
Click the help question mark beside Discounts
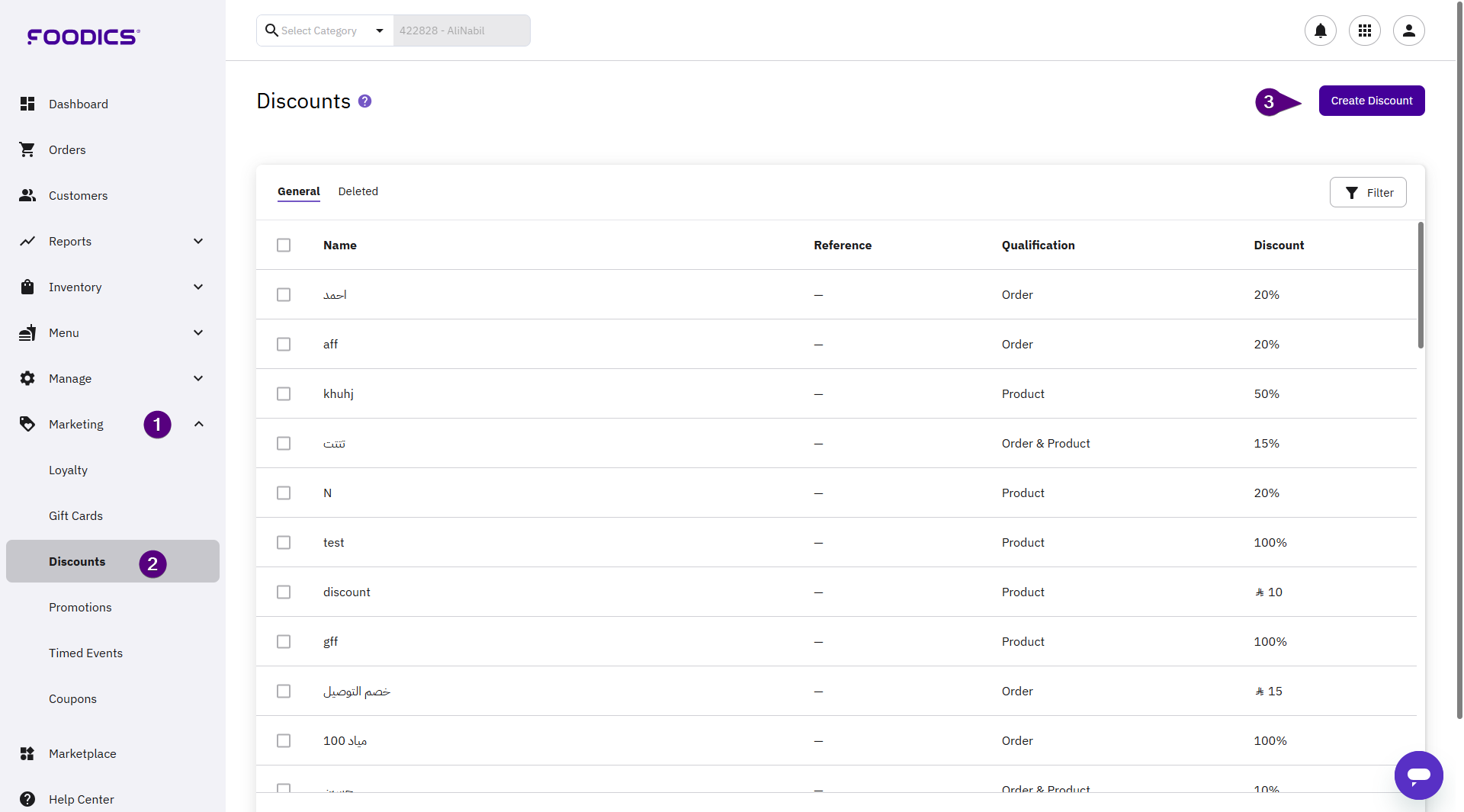pos(364,101)
